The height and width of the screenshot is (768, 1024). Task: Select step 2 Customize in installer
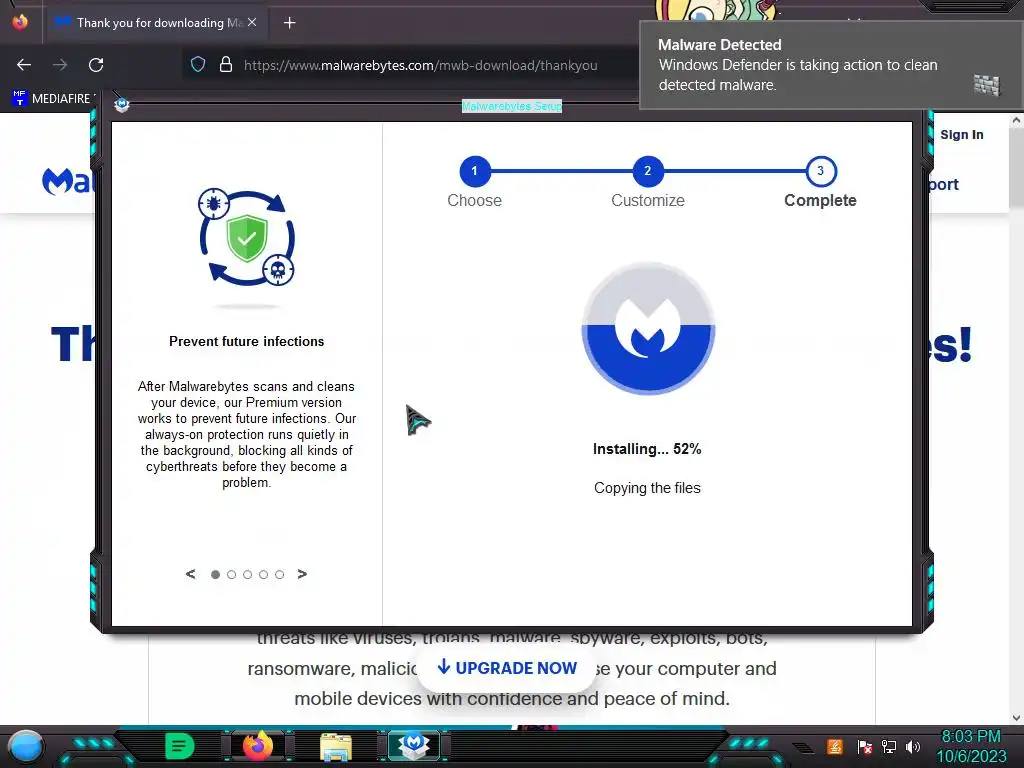point(647,171)
